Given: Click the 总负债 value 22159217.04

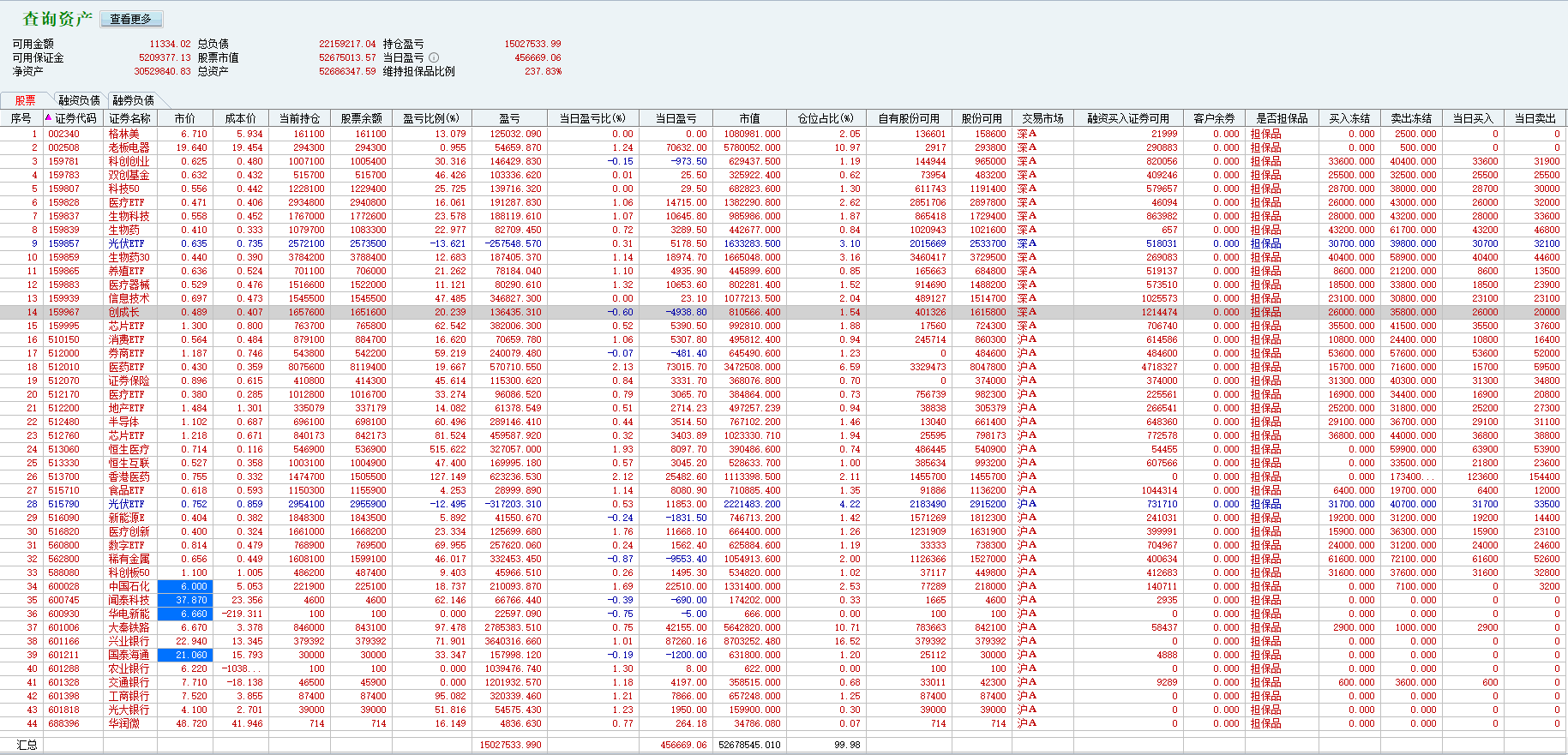Looking at the screenshot, I should [x=347, y=44].
